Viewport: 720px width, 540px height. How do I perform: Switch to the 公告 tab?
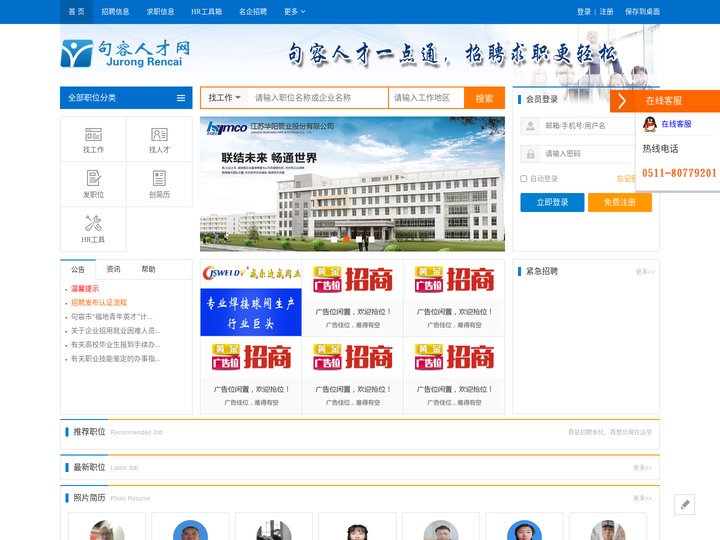click(x=78, y=270)
